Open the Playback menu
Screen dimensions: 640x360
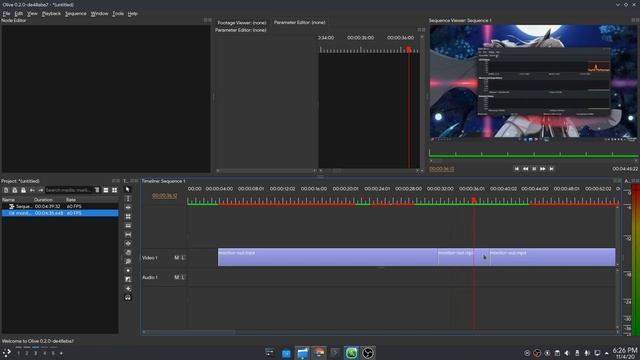coord(51,13)
